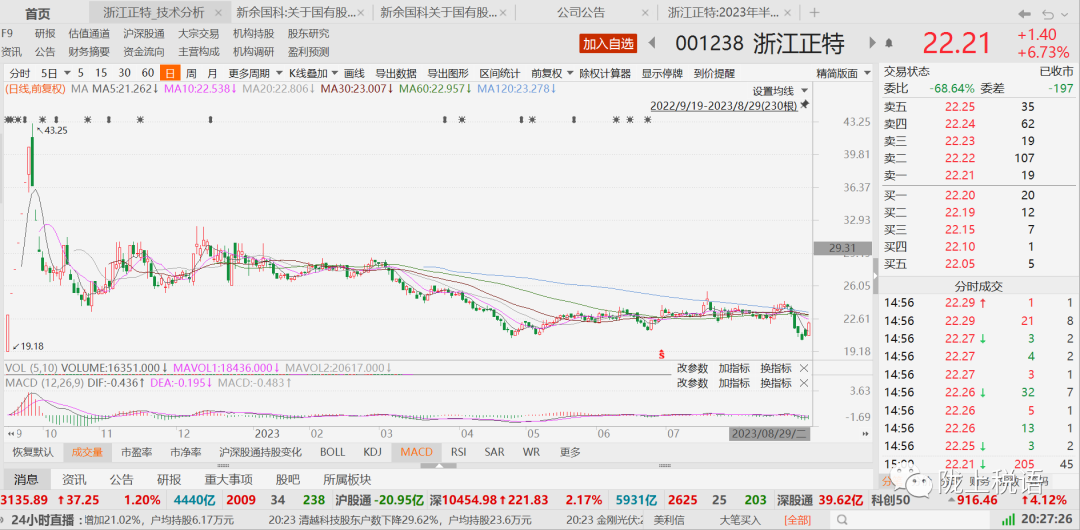
Task: Close the MACD indicator pane with its X
Action: [x=803, y=383]
